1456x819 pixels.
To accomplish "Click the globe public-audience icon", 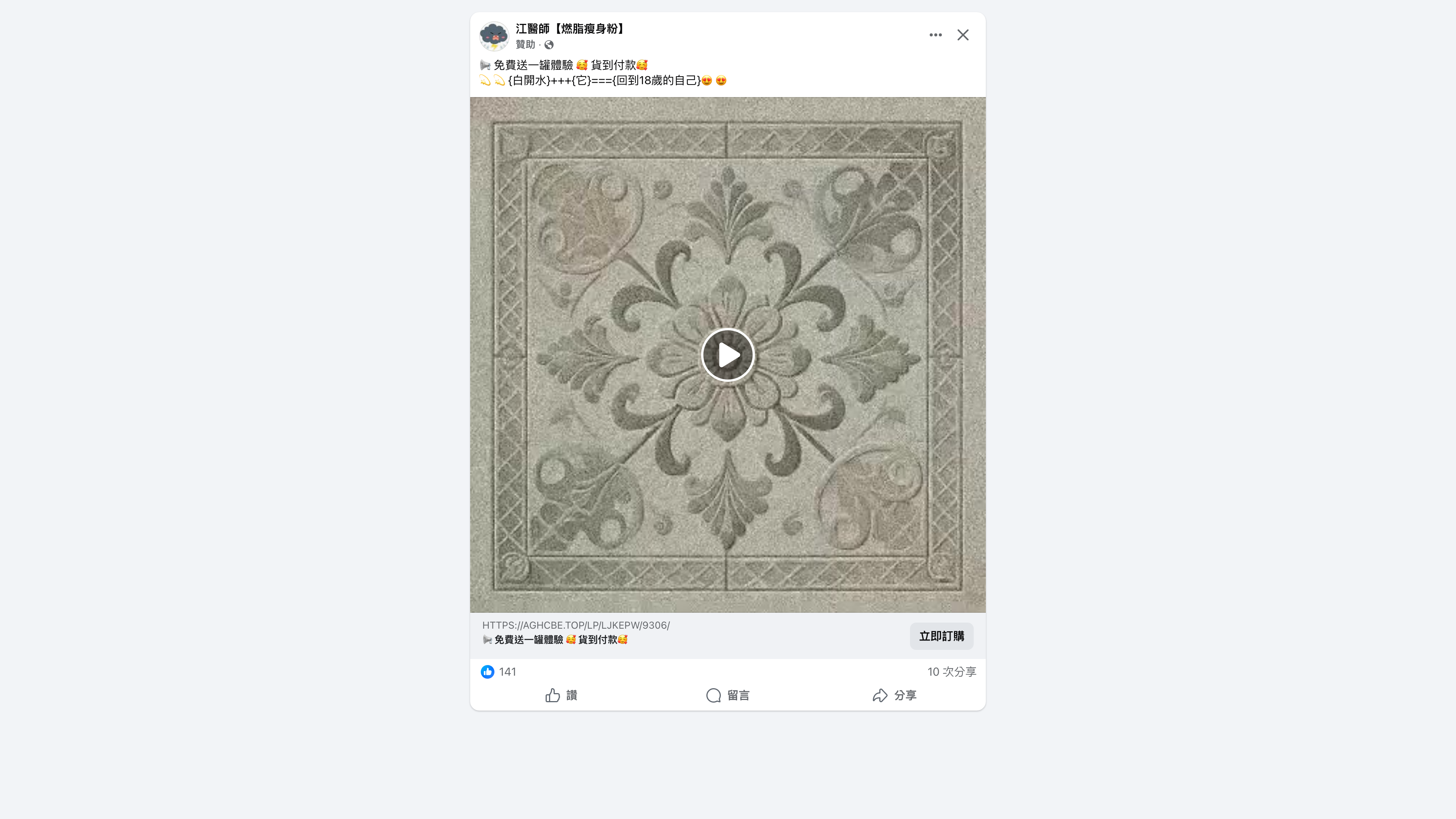I will point(549,45).
